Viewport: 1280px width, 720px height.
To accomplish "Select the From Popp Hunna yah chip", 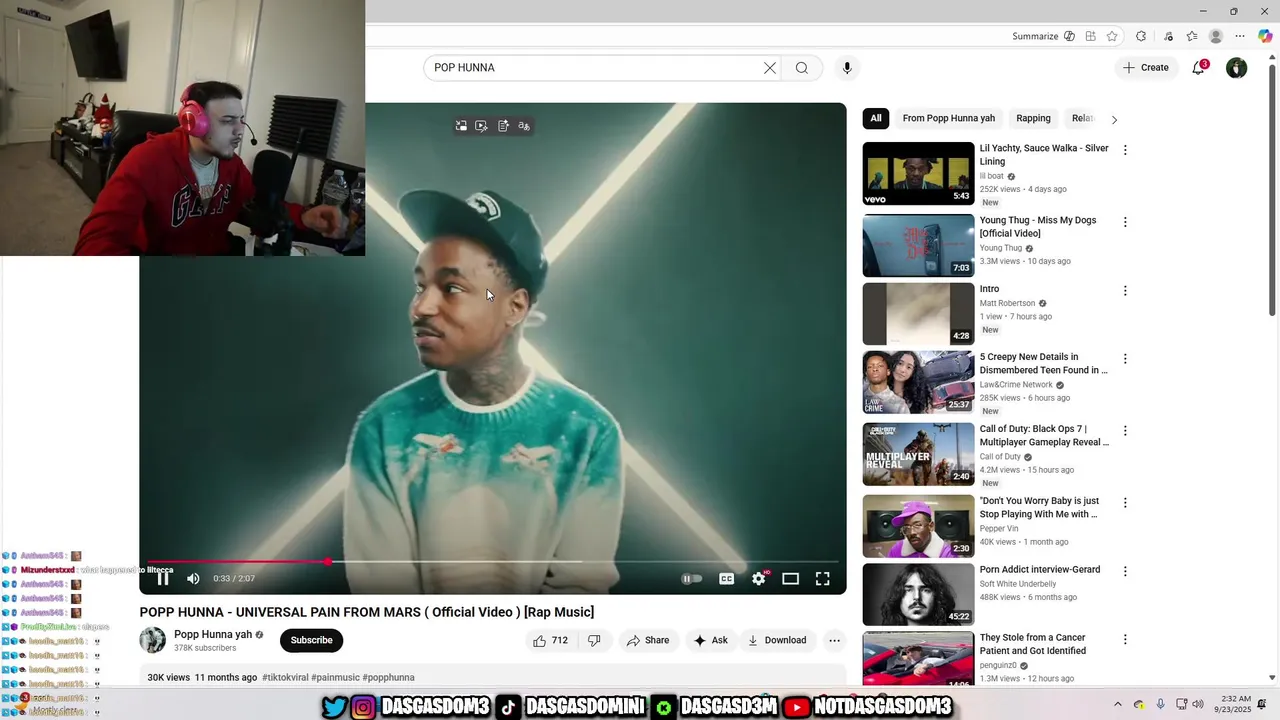I will (949, 118).
